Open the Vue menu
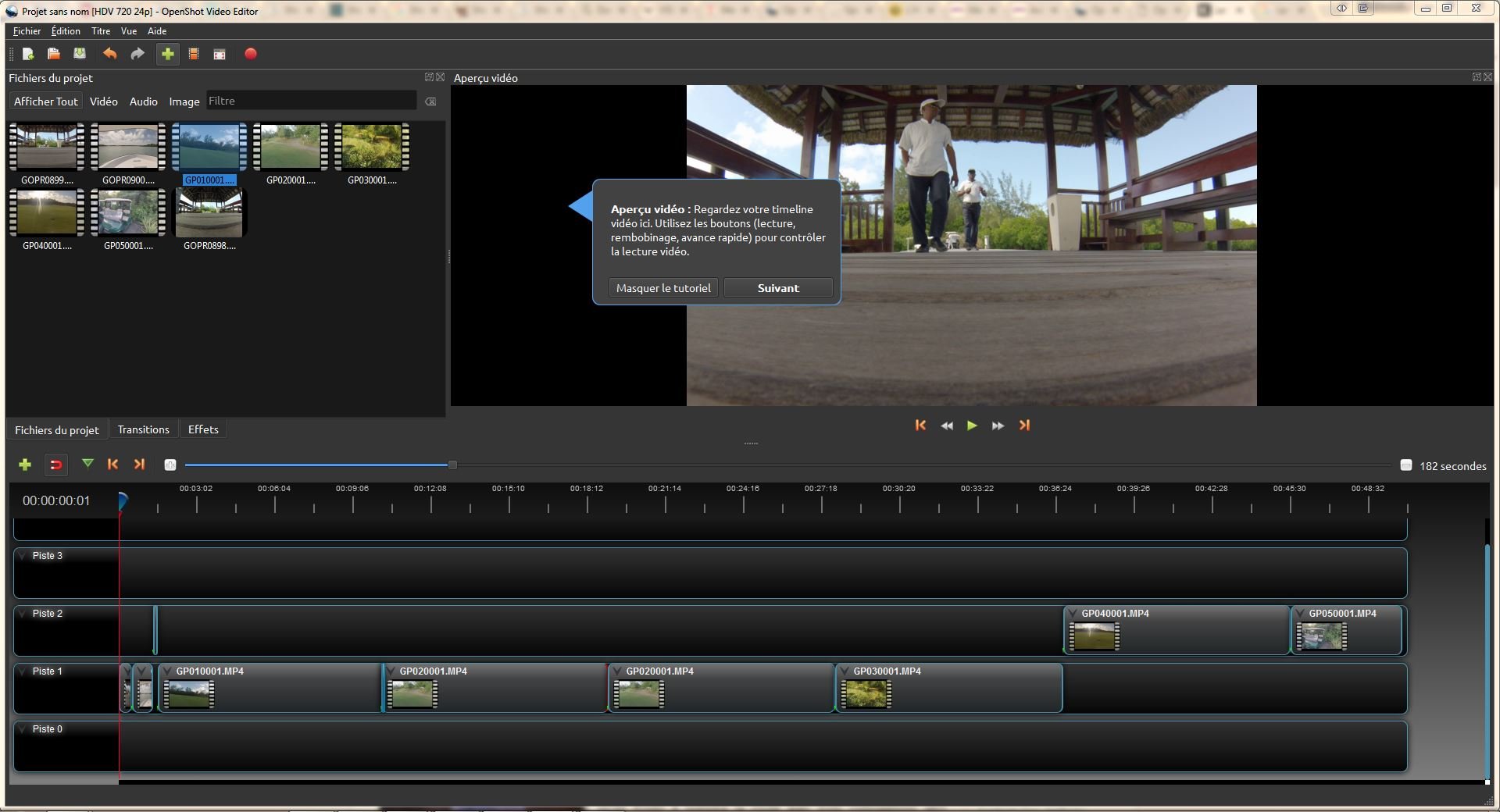The image size is (1500, 812). (129, 31)
